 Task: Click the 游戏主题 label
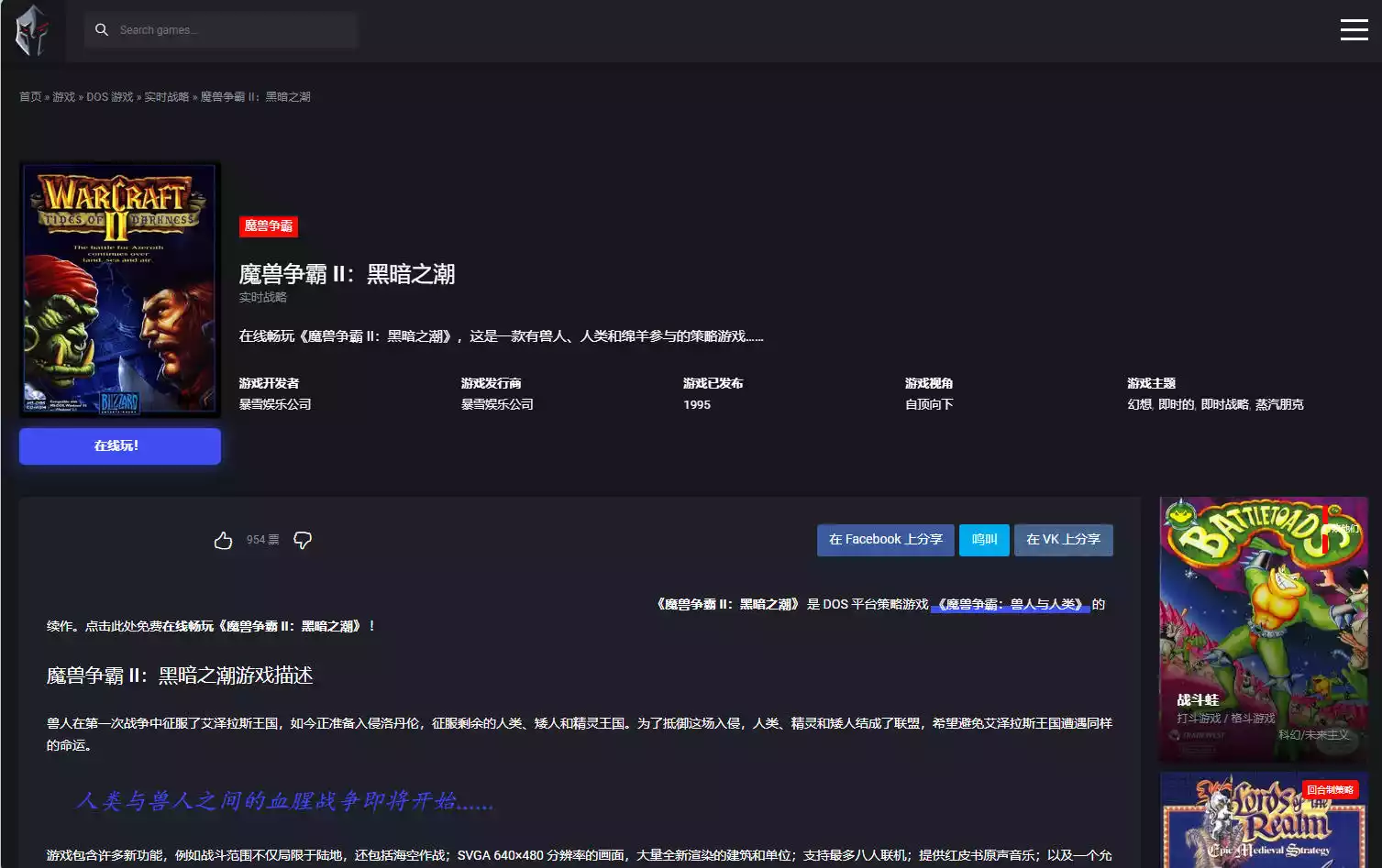click(x=1151, y=383)
